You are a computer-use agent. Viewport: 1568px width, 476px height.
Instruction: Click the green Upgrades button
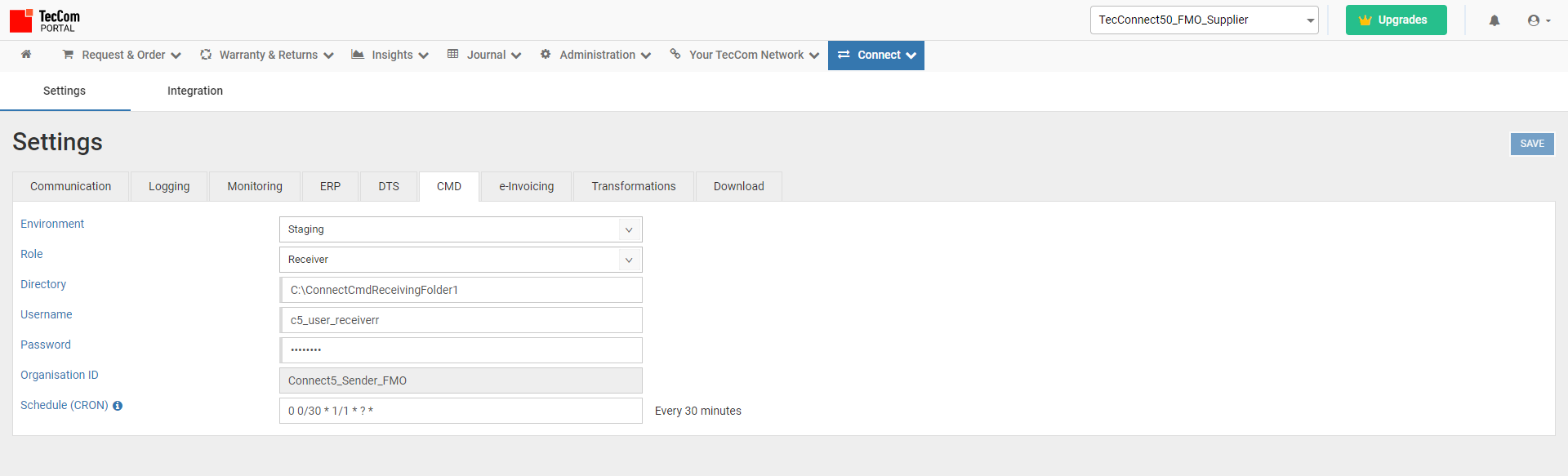click(1396, 20)
